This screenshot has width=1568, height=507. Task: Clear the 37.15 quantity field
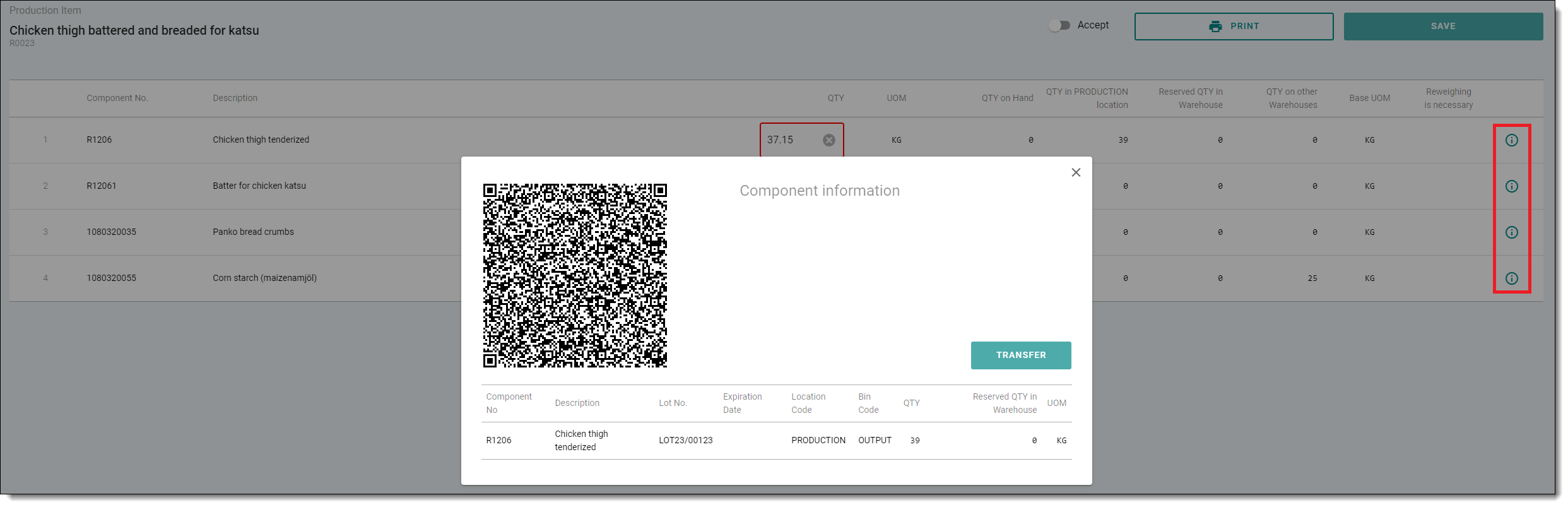tap(829, 140)
